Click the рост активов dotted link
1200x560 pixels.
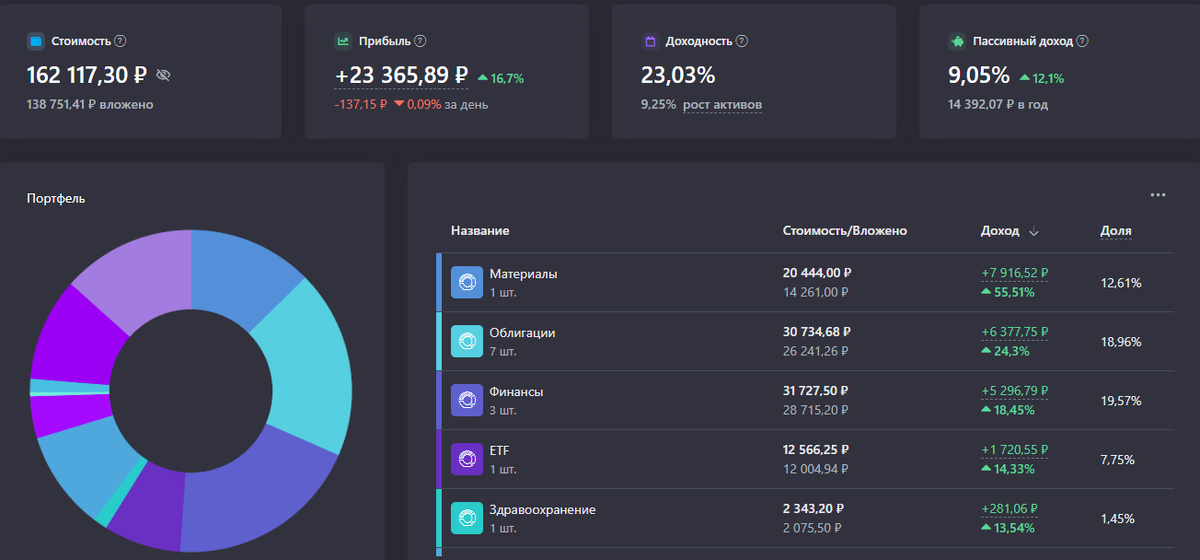722,104
